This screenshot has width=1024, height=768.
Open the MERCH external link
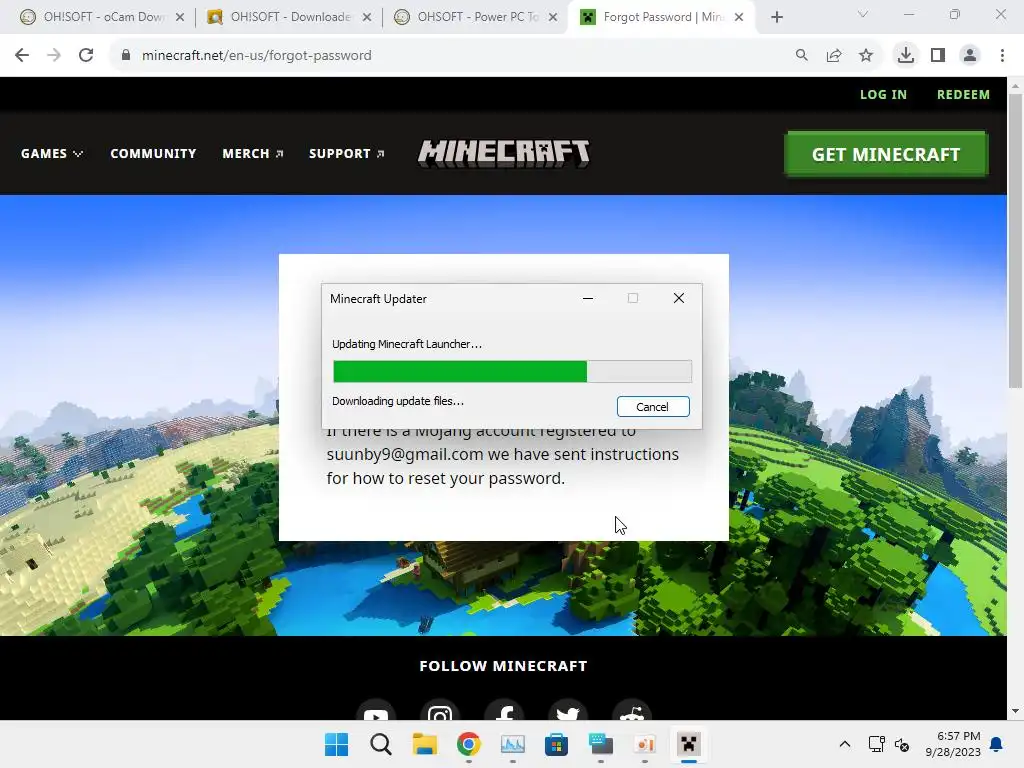253,153
